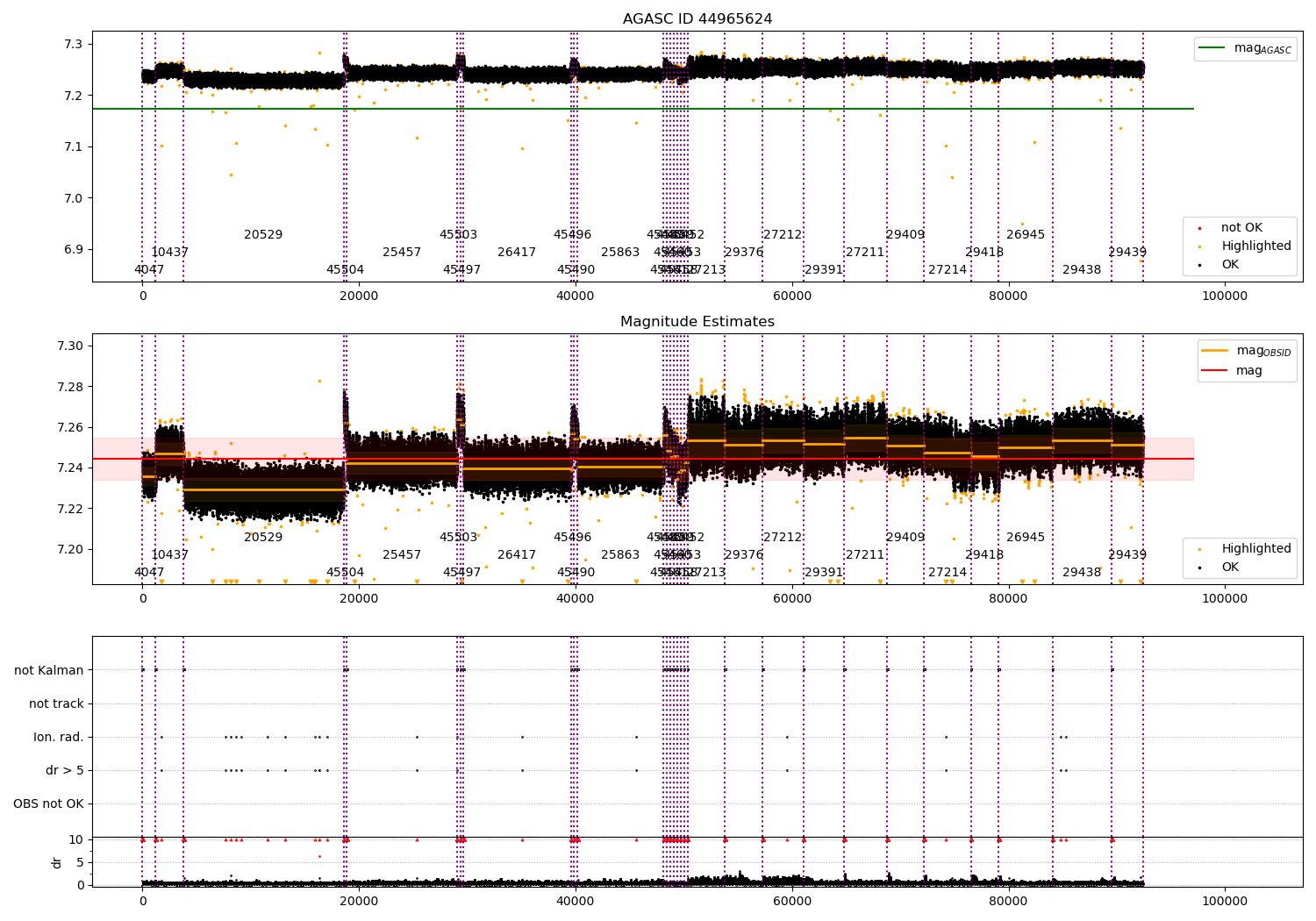
Task: Click obsid label 25863 in top plot
Action: coord(620,253)
